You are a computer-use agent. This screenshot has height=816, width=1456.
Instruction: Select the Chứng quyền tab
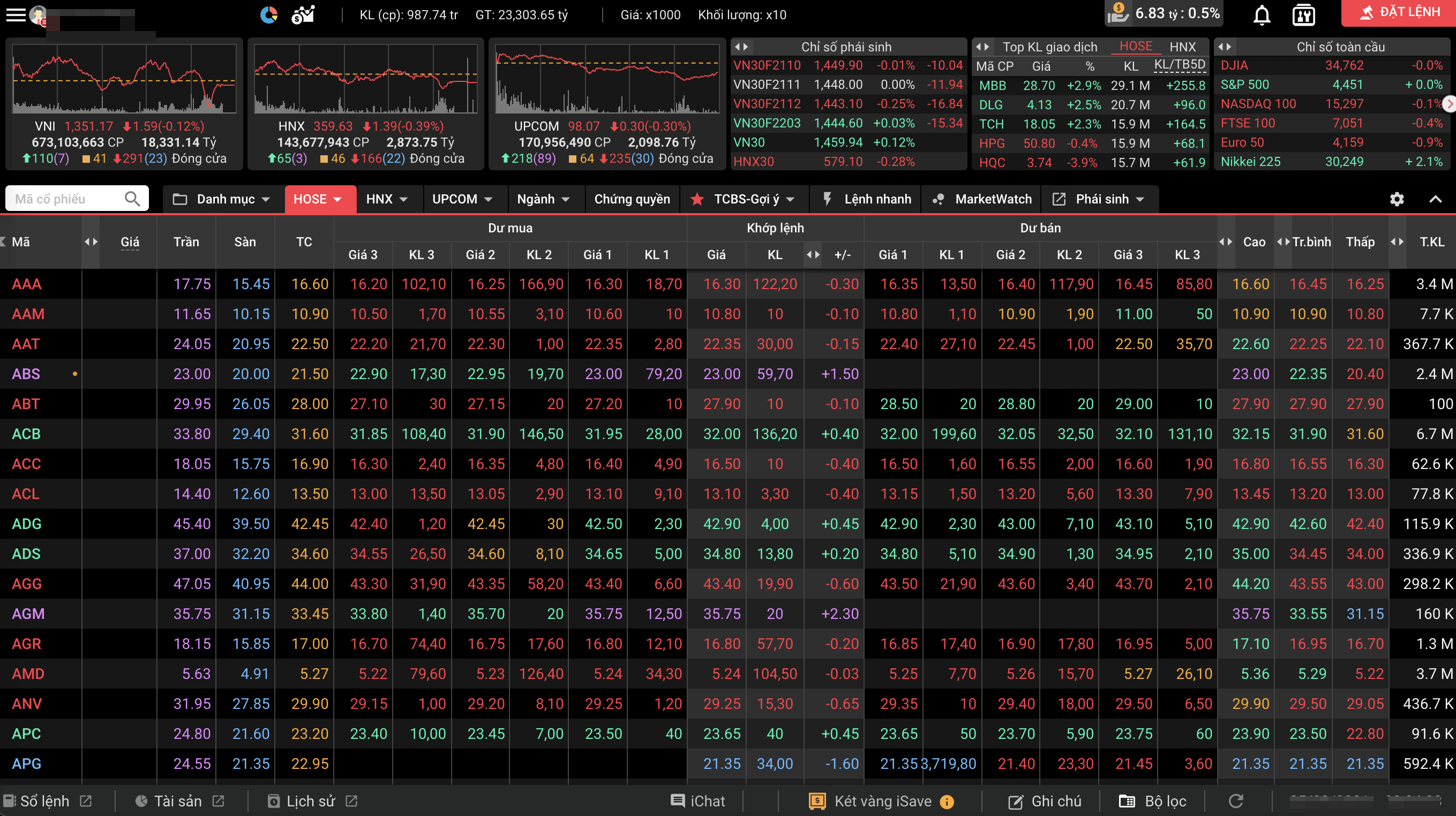click(632, 199)
